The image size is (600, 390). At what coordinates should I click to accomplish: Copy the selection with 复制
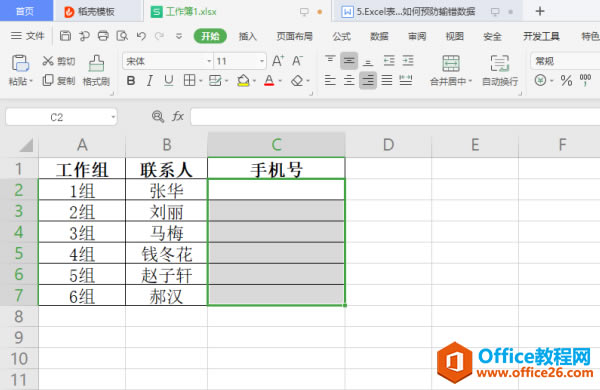(59, 81)
